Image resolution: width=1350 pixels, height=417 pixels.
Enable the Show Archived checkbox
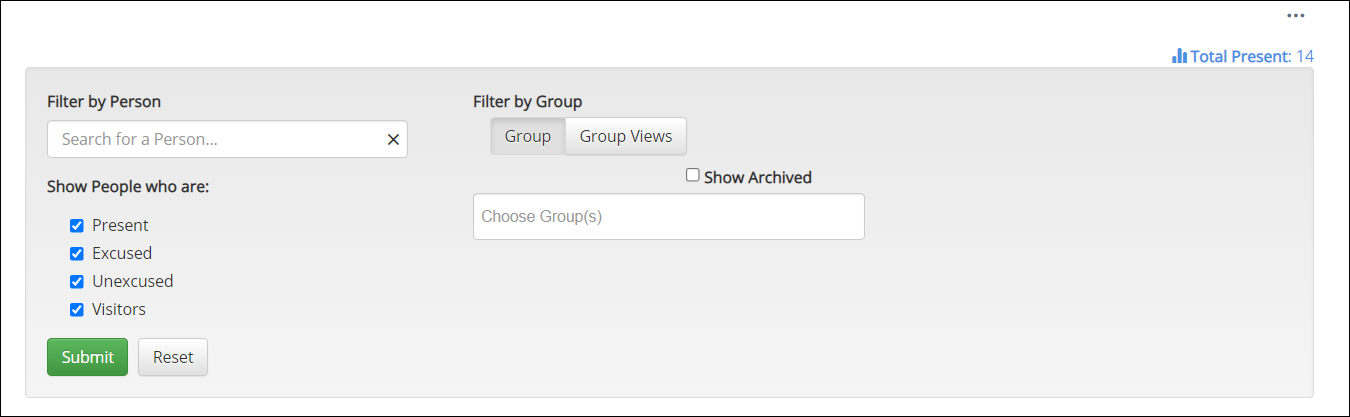point(693,176)
